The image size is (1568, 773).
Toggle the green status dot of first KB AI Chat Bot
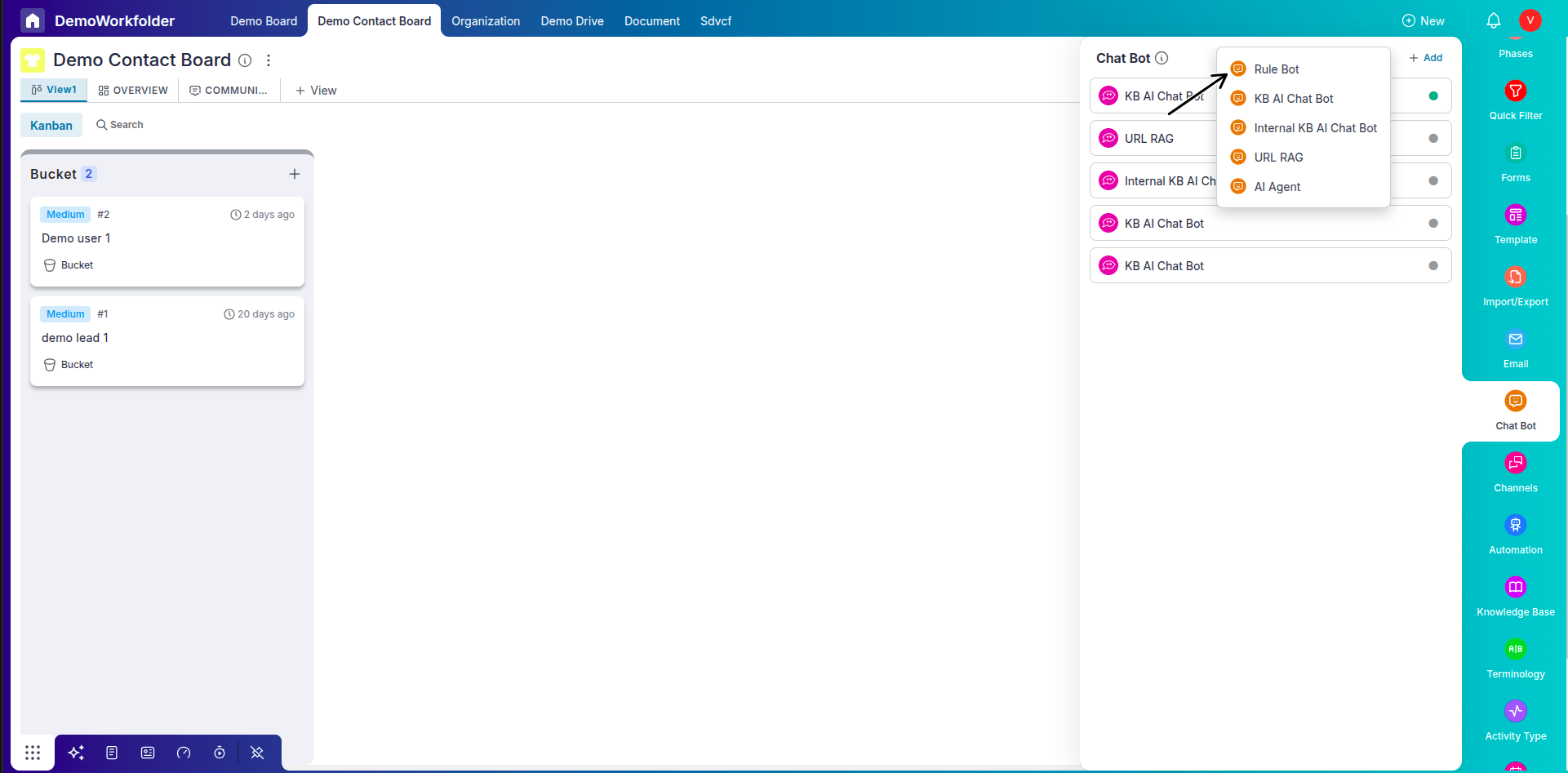[1433, 96]
